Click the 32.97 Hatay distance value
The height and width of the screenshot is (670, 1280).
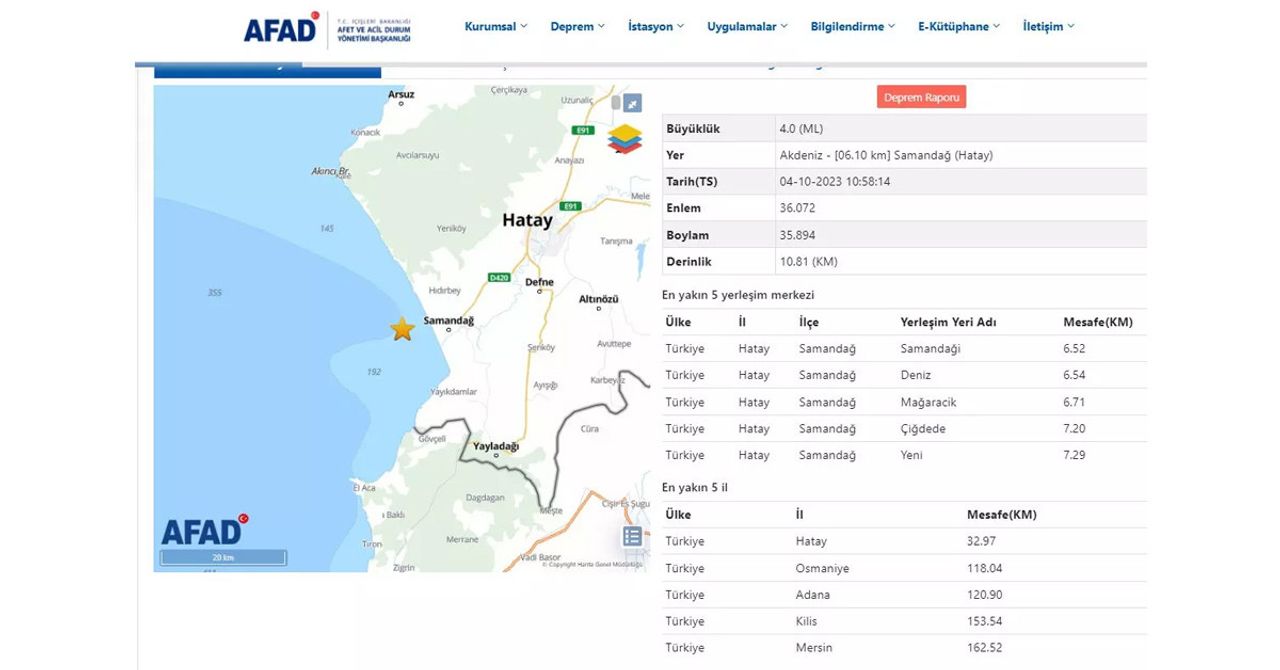click(981, 541)
